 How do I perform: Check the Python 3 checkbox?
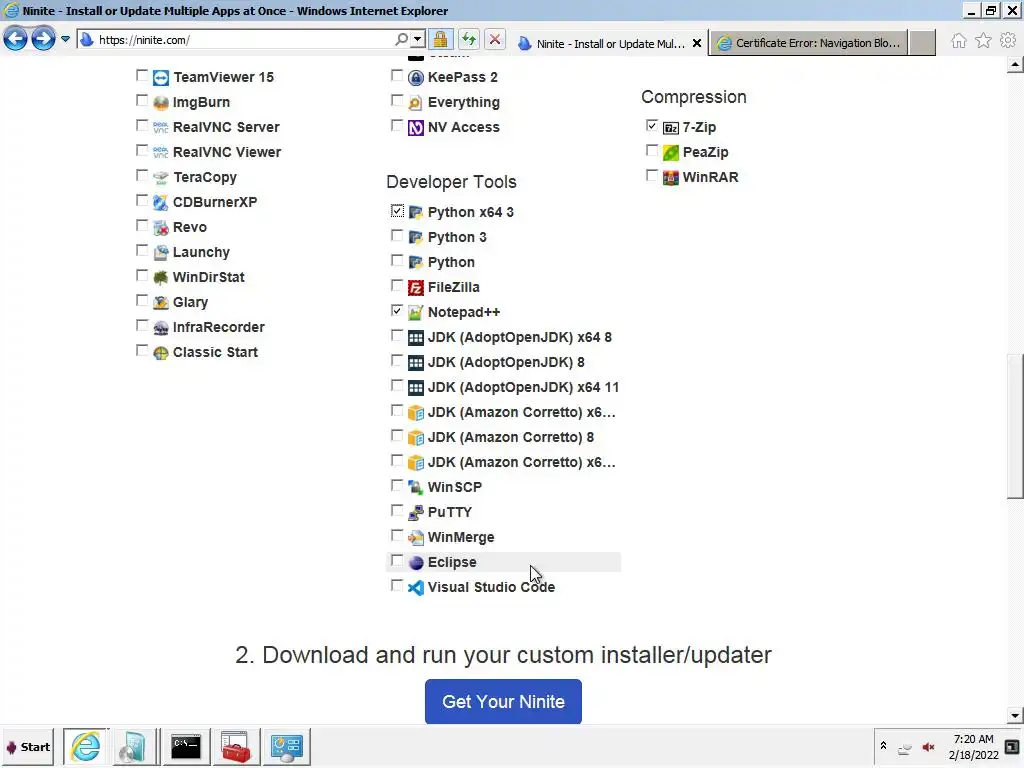tap(397, 236)
